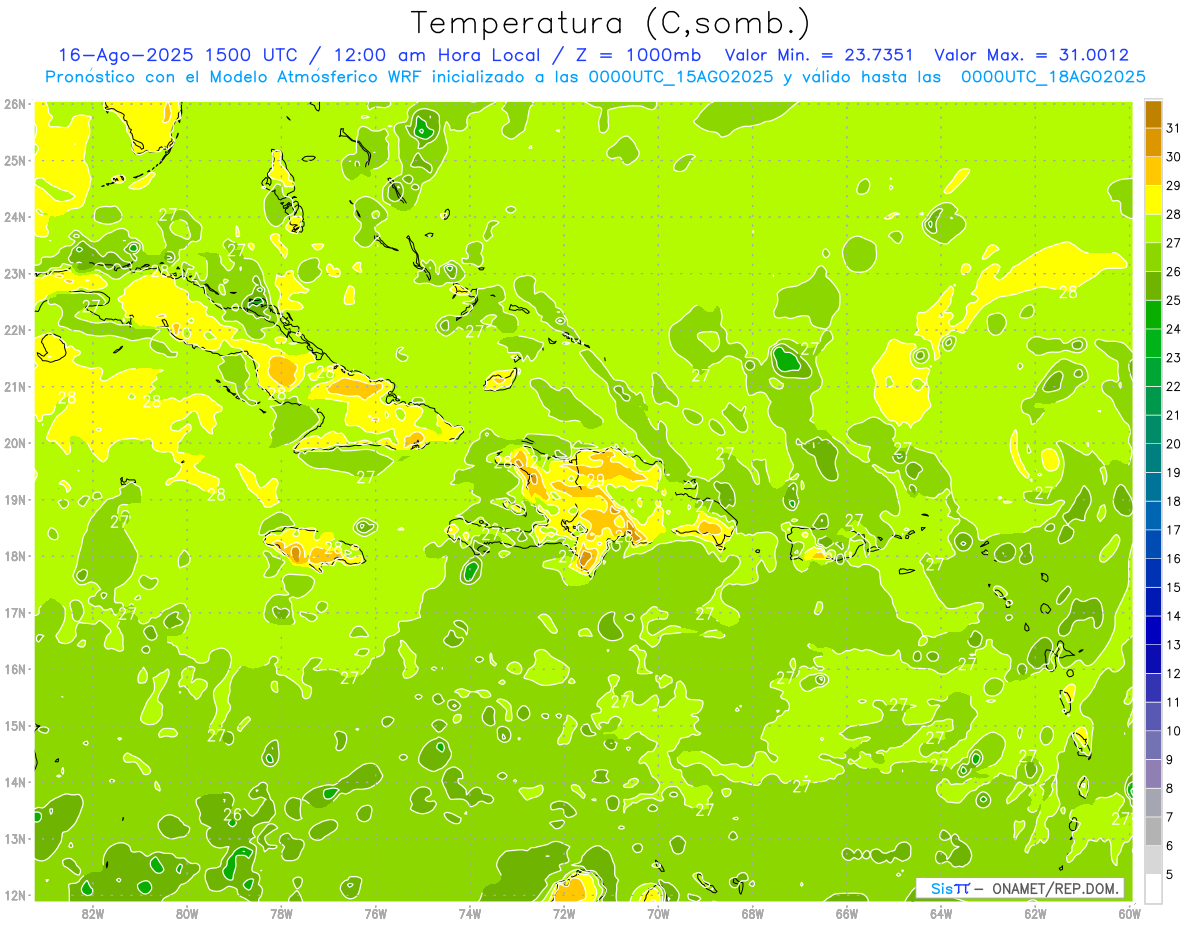Click the 'Temperatura (C,somb.)' map title
1200x927 pixels.
pyautogui.click(x=611, y=24)
